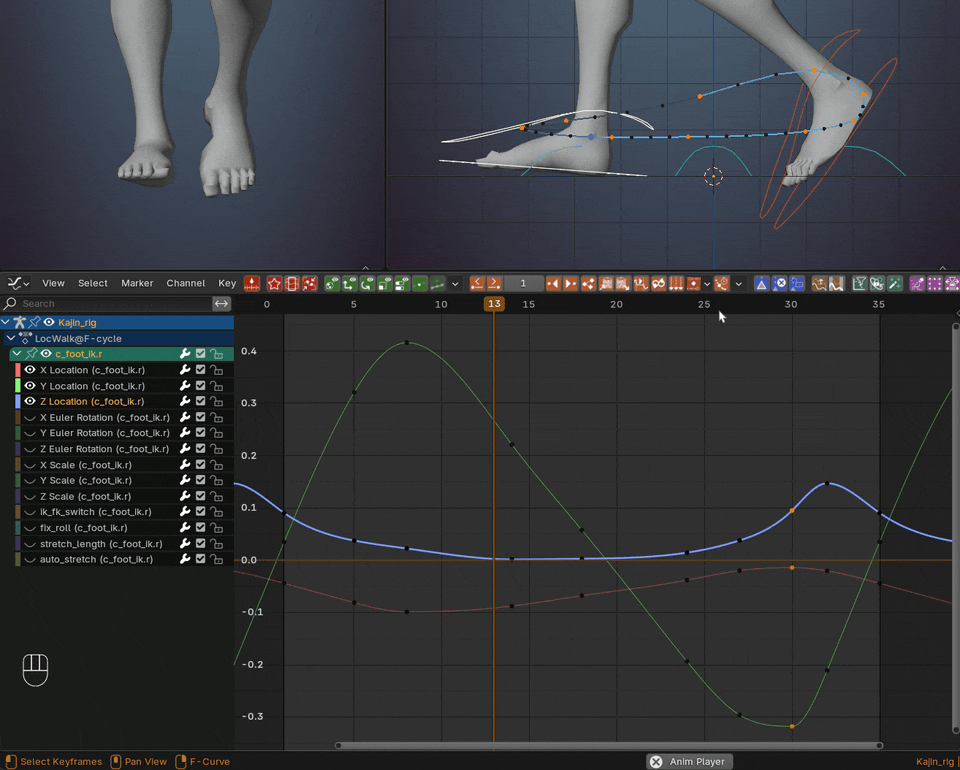Image resolution: width=960 pixels, height=770 pixels.
Task: Open the dropdown right of the orange keyframe-diamond icon
Action: (707, 283)
